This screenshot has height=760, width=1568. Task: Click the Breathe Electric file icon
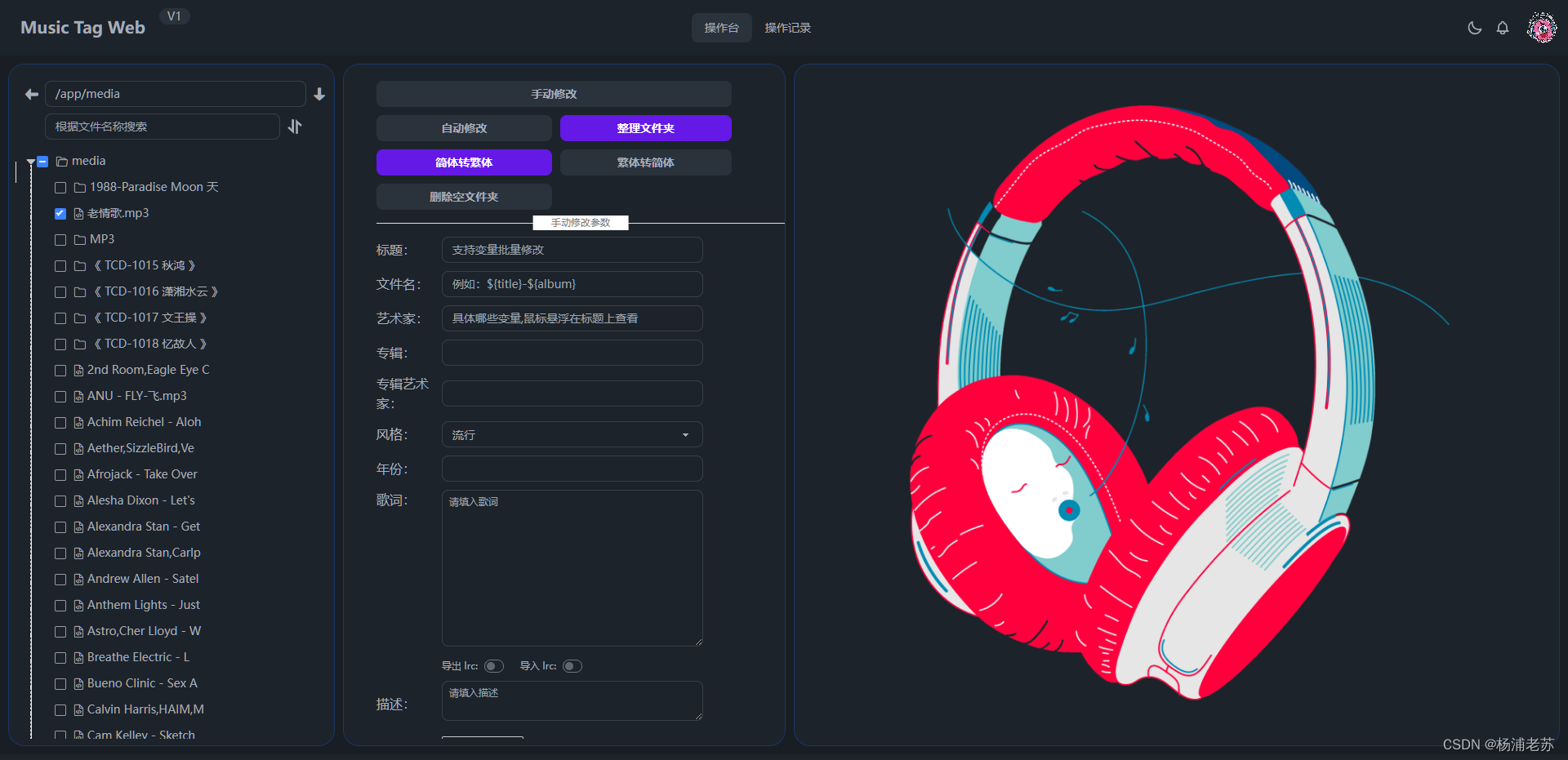79,658
